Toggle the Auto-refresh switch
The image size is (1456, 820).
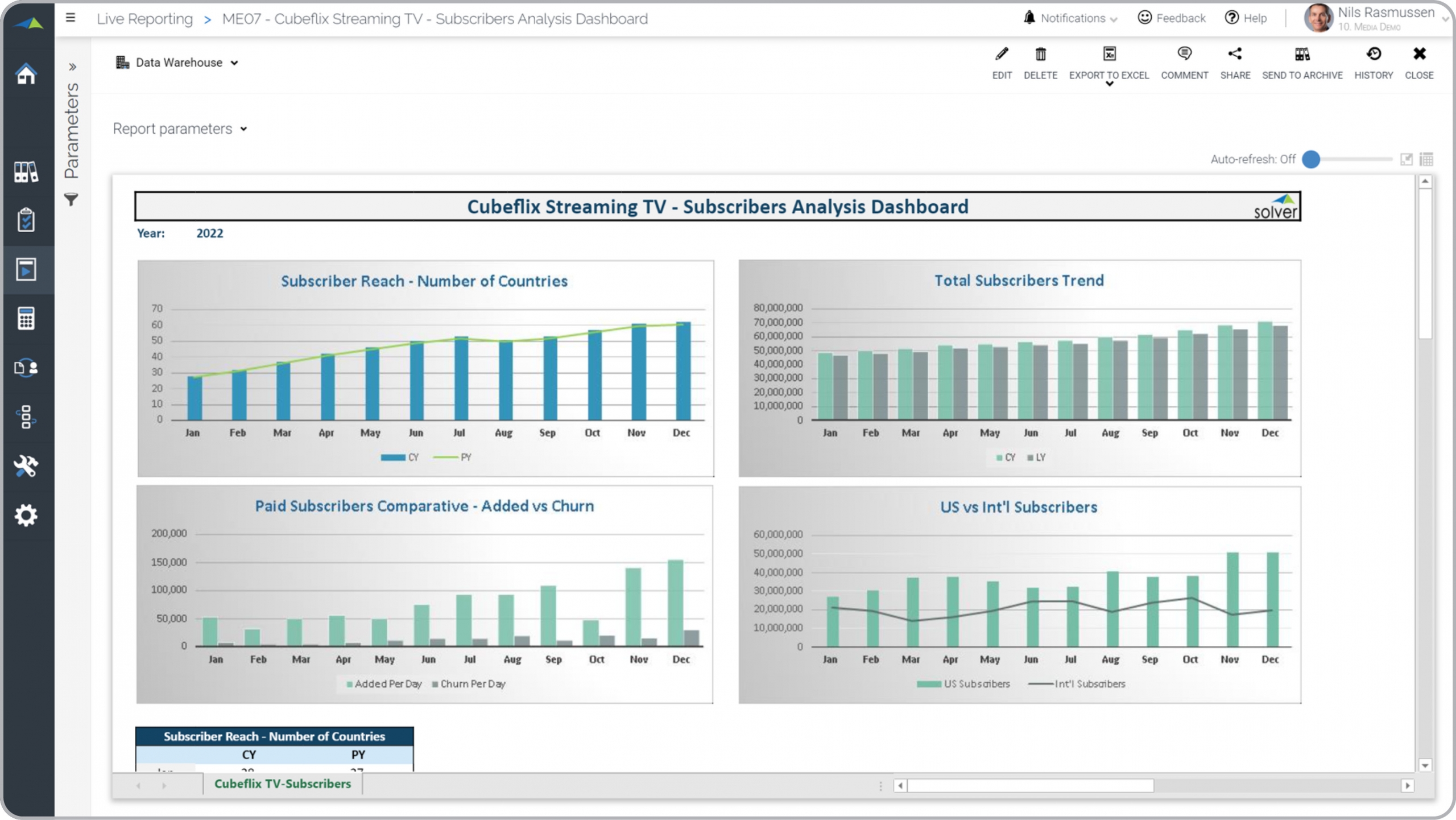tap(1311, 159)
